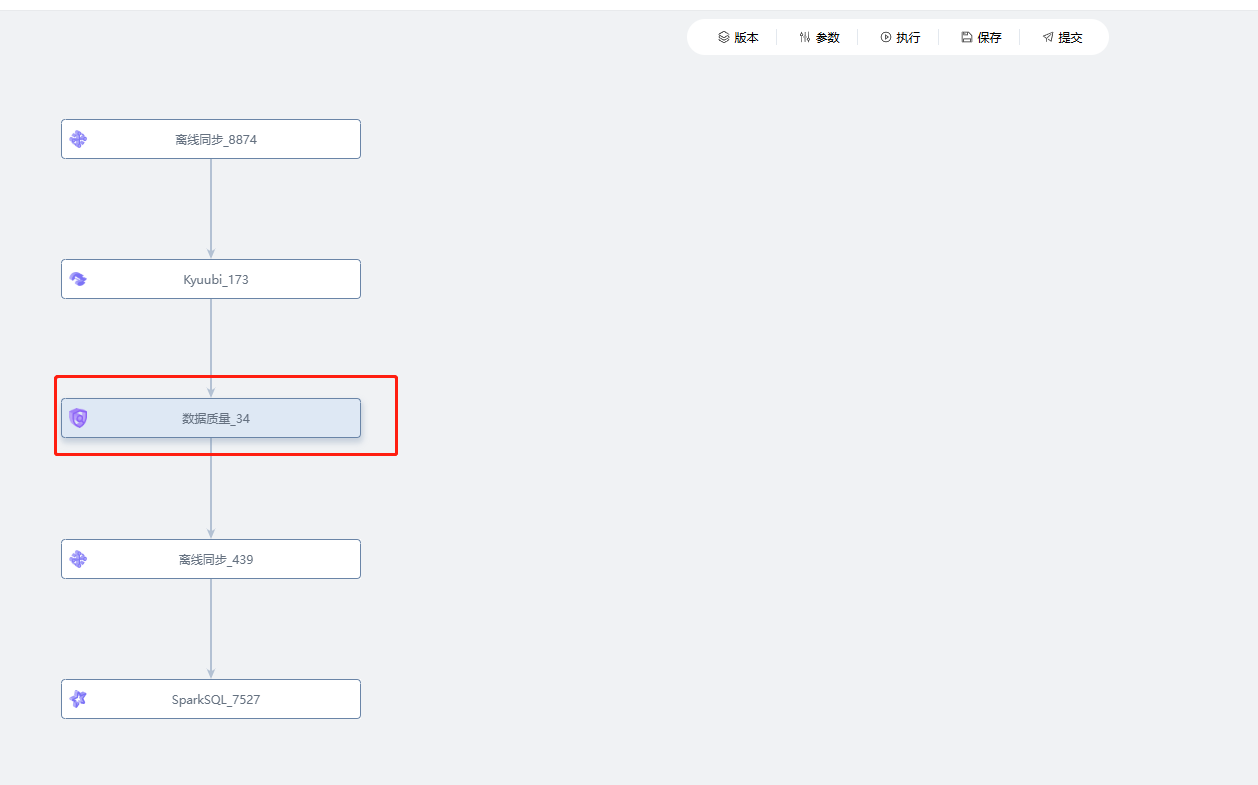Click the 版本 layers icon
Screen dimensions: 1258x785
[x=724, y=37]
